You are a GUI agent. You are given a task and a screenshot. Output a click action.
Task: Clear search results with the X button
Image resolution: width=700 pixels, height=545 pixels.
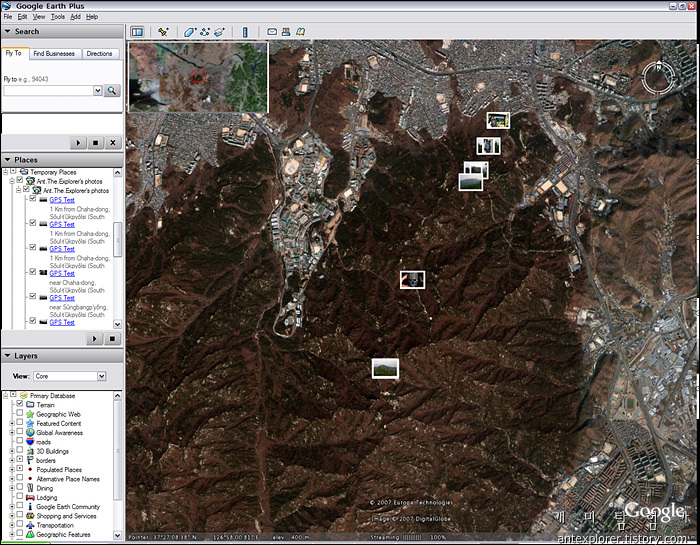coord(112,143)
